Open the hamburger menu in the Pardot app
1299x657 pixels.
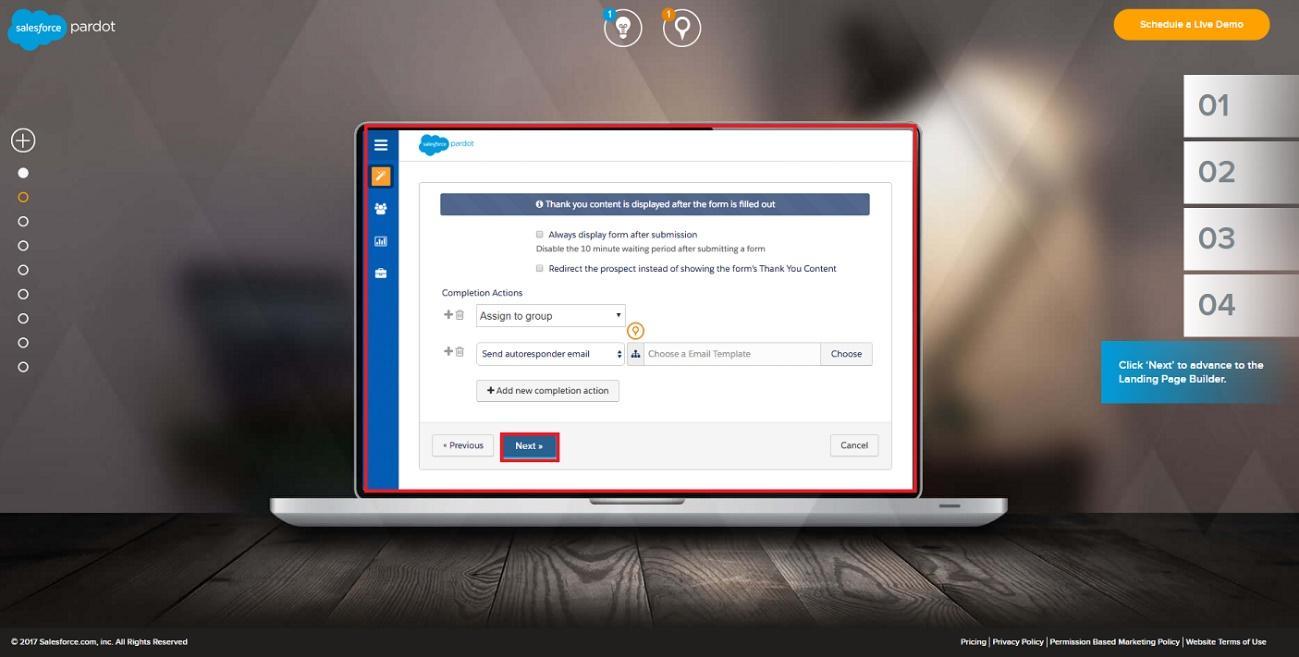click(381, 145)
